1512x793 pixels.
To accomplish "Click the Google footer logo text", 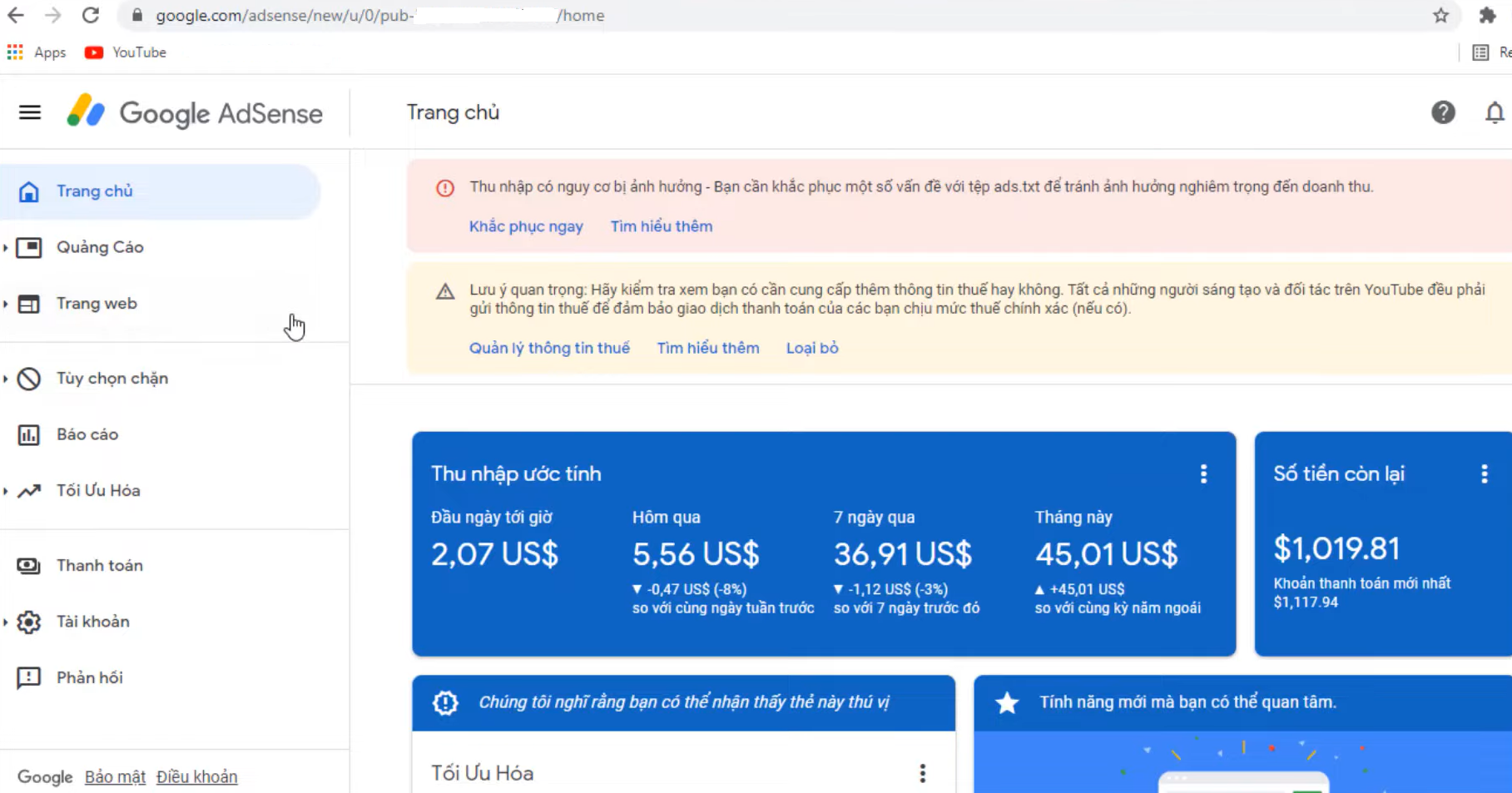I will click(x=45, y=777).
